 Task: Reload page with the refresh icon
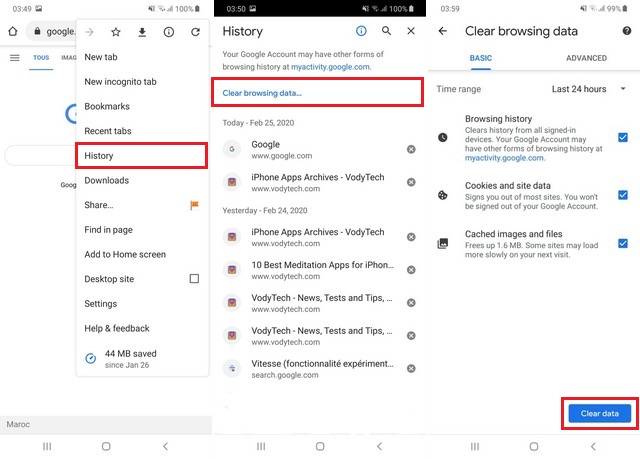(x=196, y=32)
